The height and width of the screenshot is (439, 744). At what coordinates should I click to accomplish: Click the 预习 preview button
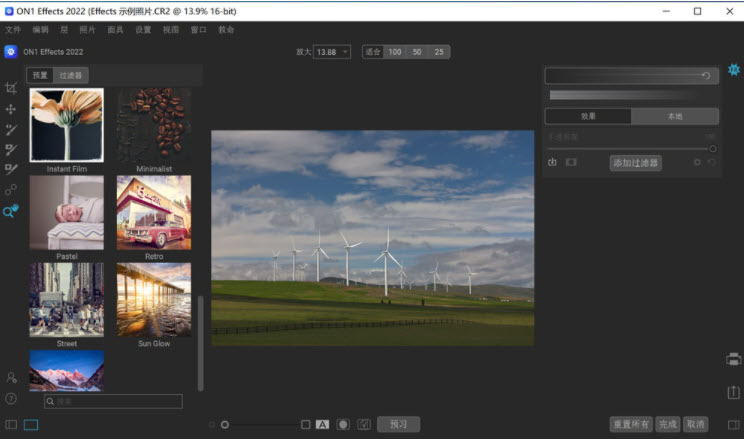[398, 424]
